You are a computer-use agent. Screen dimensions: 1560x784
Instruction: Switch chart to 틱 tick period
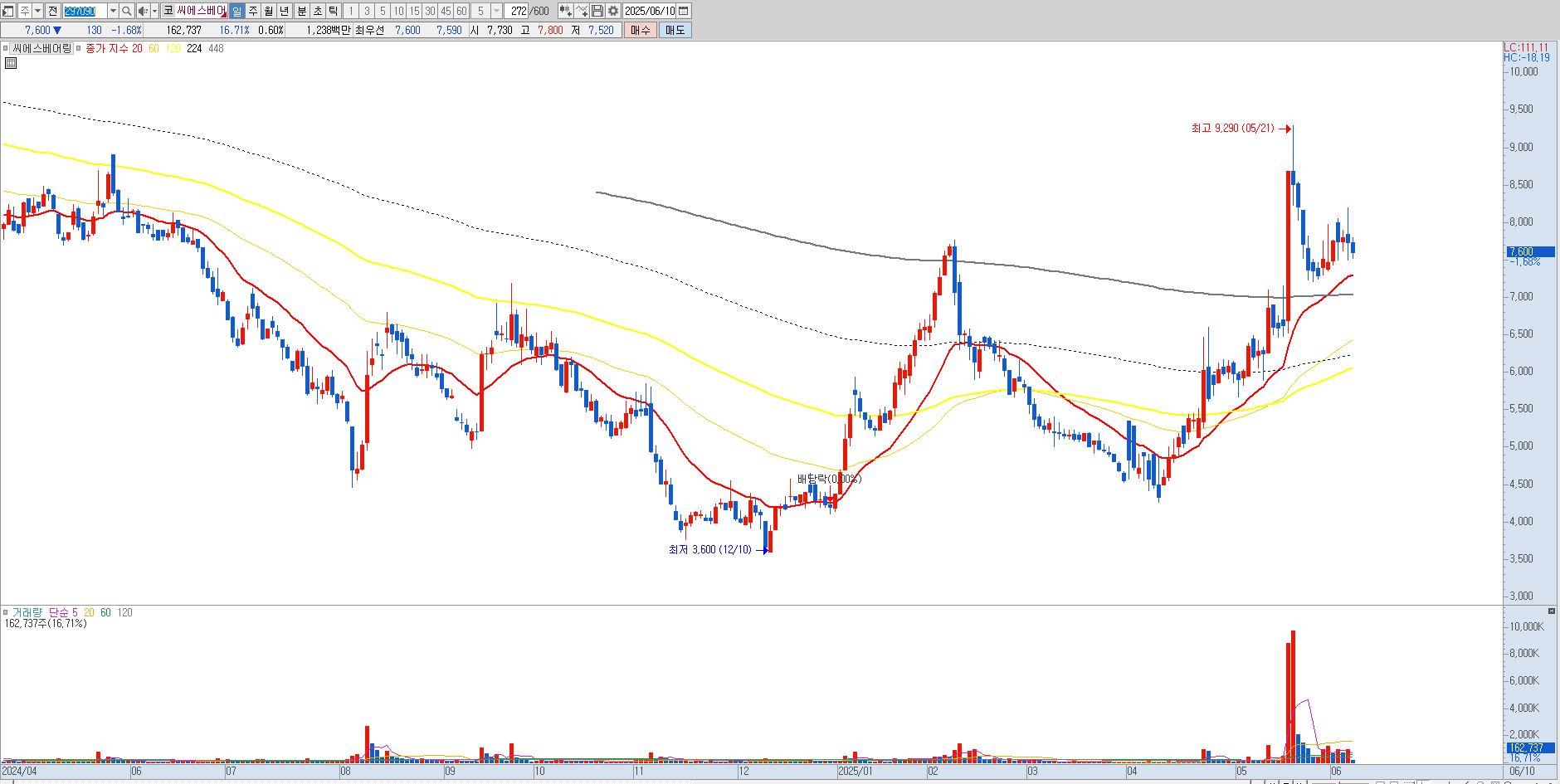(333, 11)
